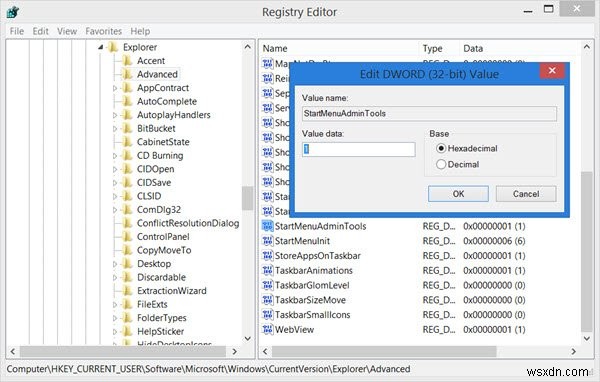Click the Value data input field
The image size is (600, 382).
359,149
